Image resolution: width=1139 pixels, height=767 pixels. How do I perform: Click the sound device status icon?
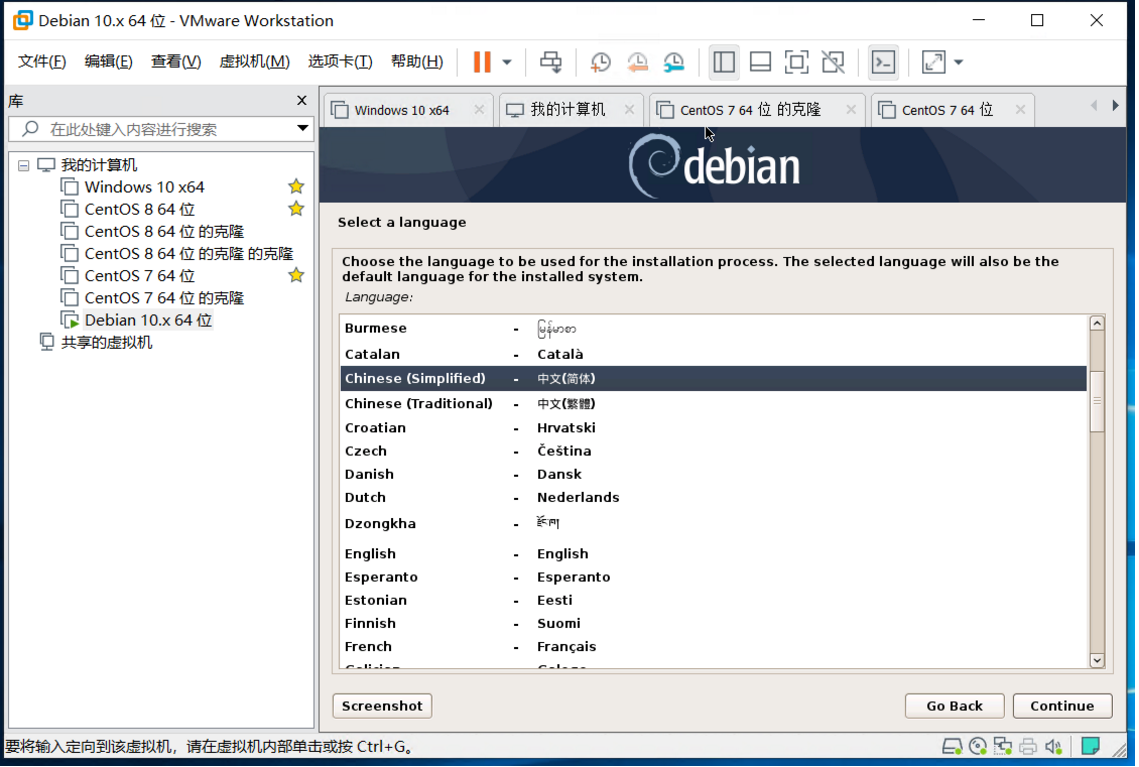tap(1055, 745)
